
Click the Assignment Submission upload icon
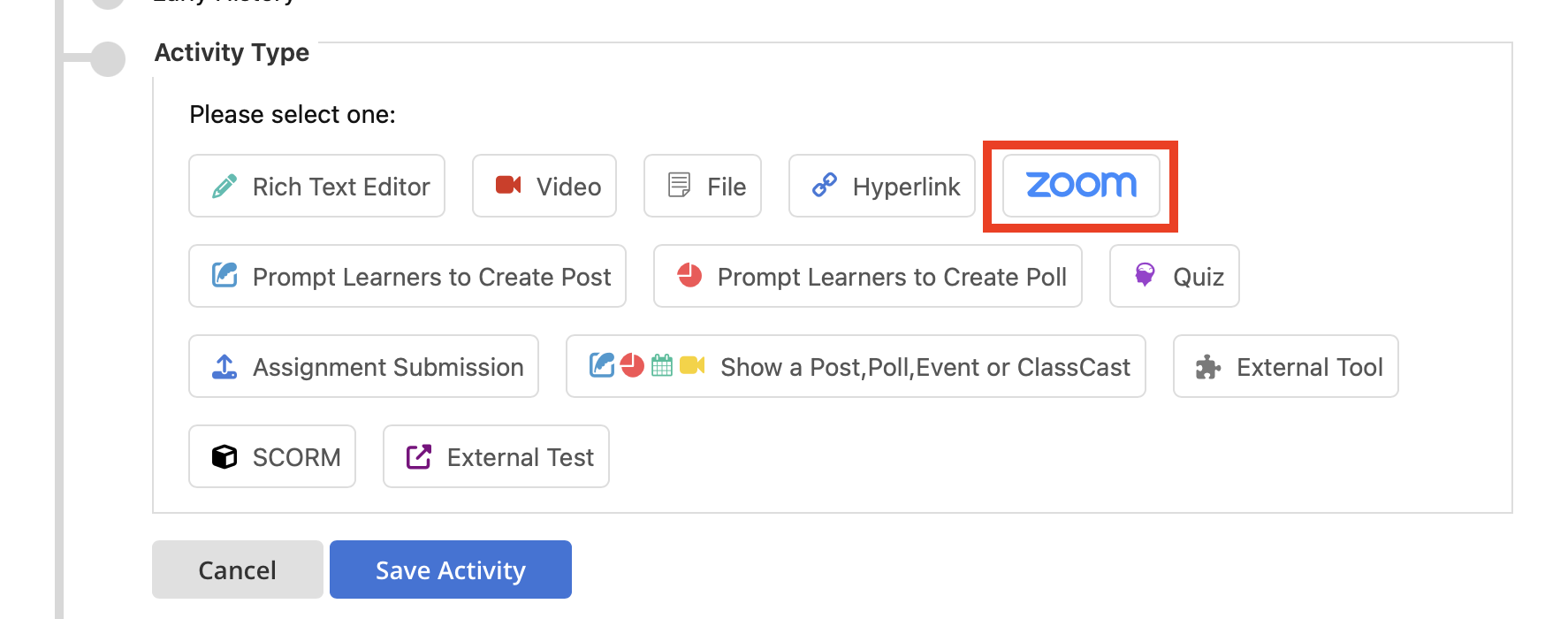[x=225, y=367]
